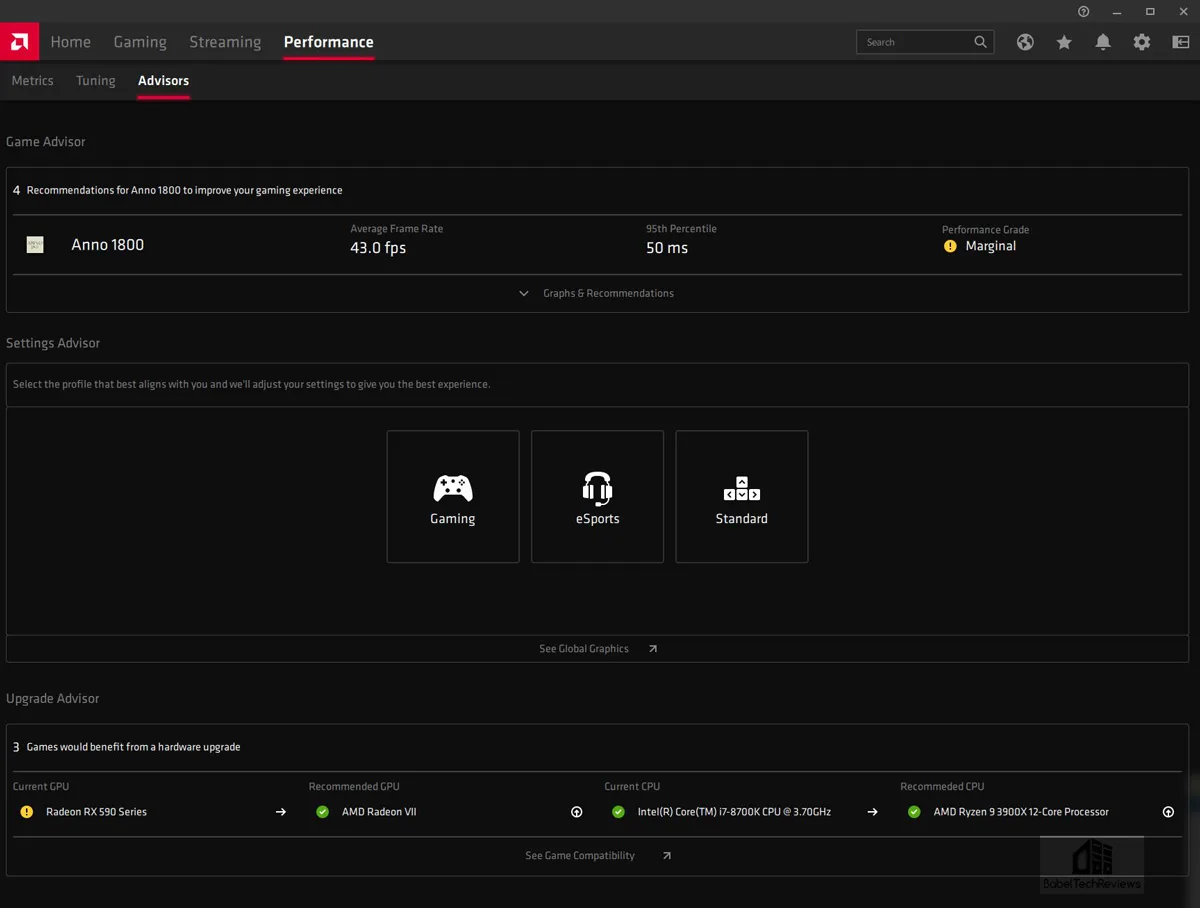The image size is (1200, 908).
Task: Click the Anno 1800 game title
Action: [x=108, y=245]
